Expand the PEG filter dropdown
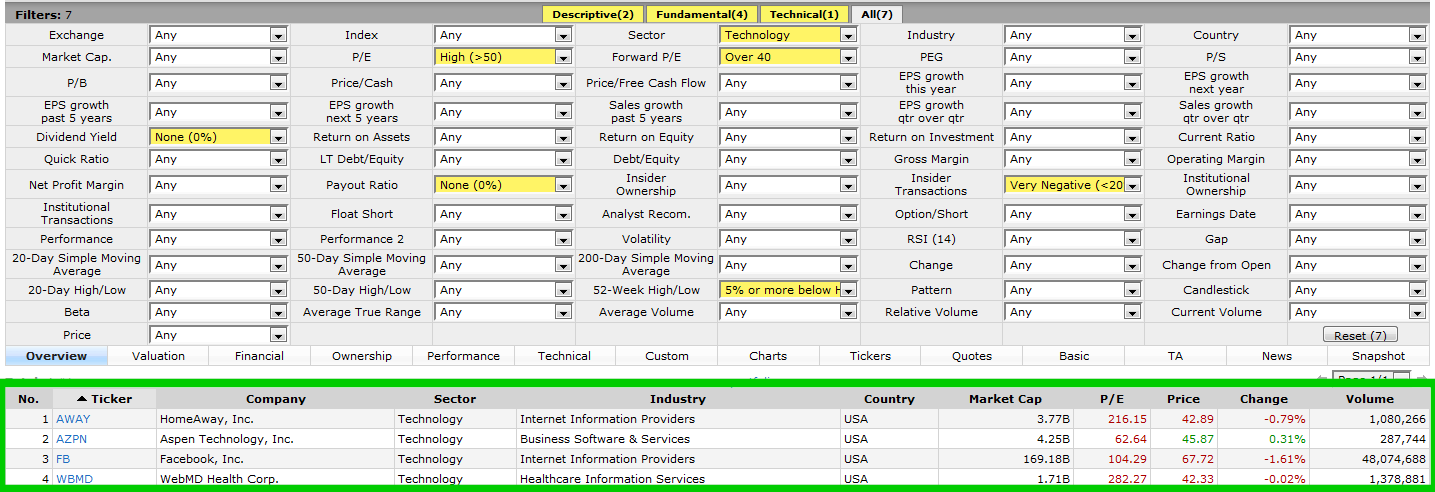 [x=1073, y=57]
